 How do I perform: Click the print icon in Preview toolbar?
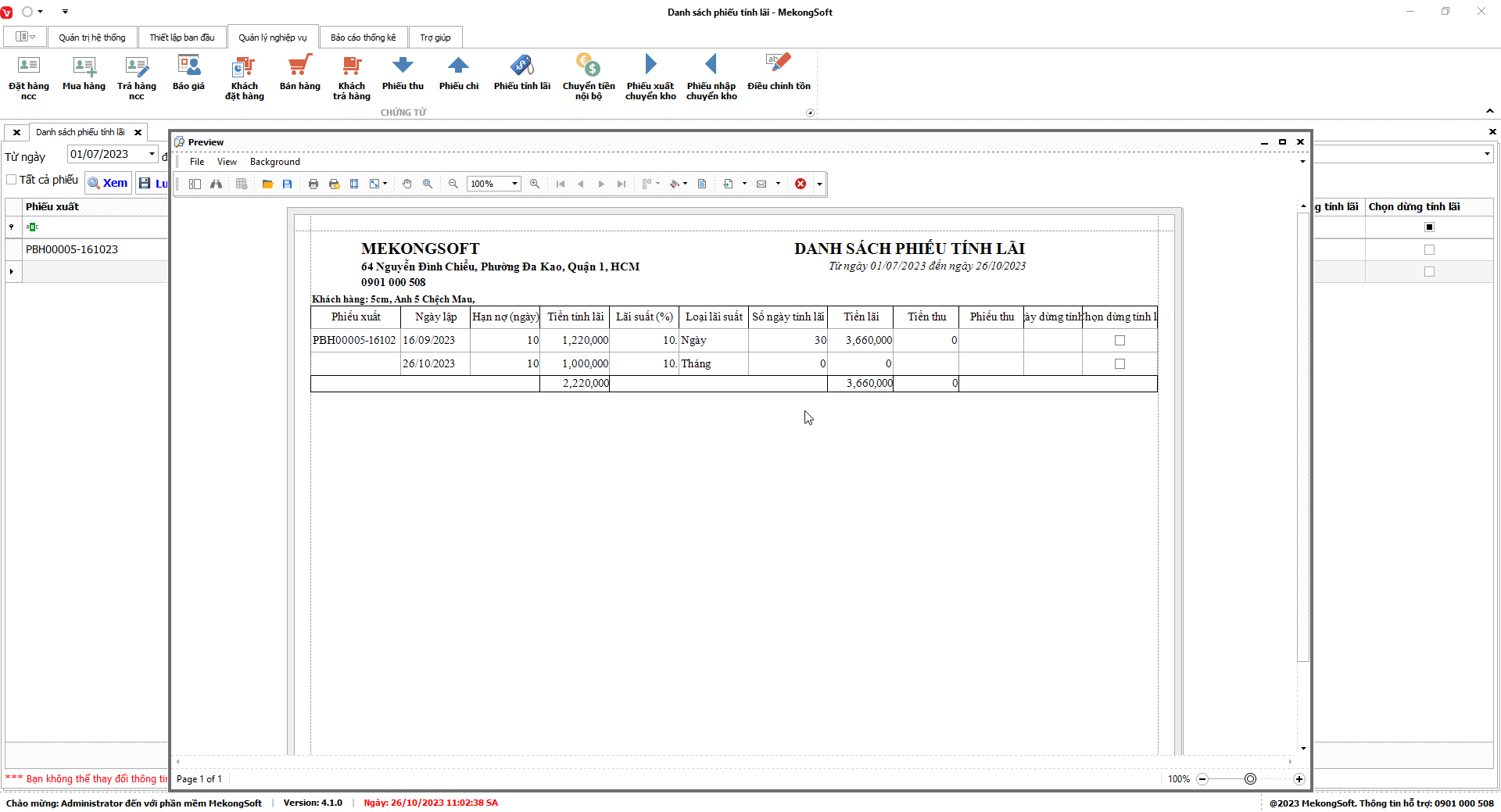tap(313, 184)
